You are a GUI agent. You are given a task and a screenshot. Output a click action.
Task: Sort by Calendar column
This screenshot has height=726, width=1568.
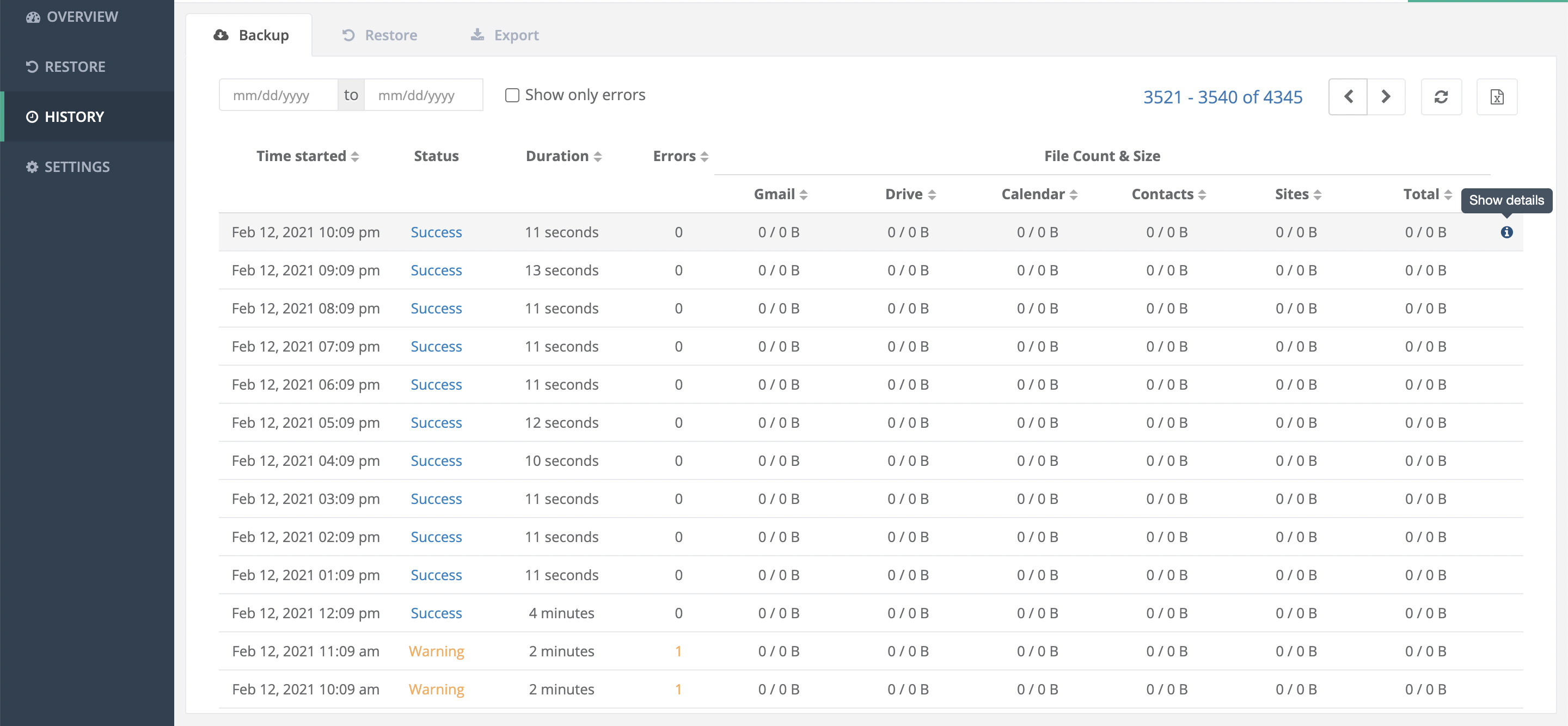click(x=1040, y=194)
